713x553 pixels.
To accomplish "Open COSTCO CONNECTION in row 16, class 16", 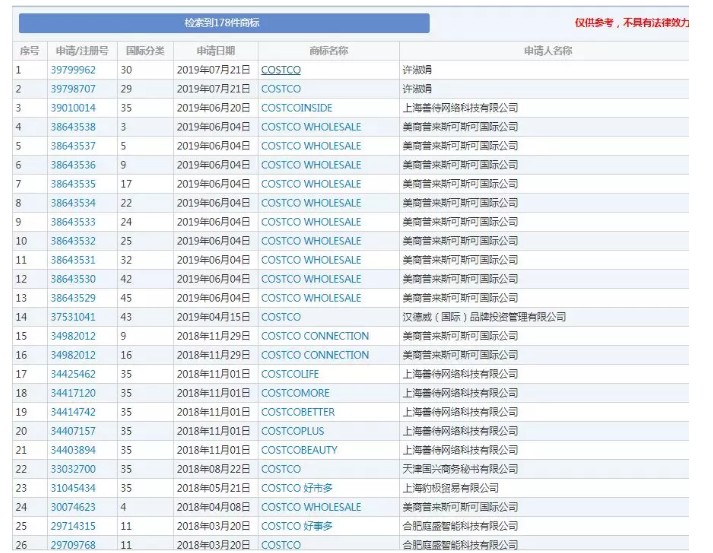I will click(x=315, y=355).
